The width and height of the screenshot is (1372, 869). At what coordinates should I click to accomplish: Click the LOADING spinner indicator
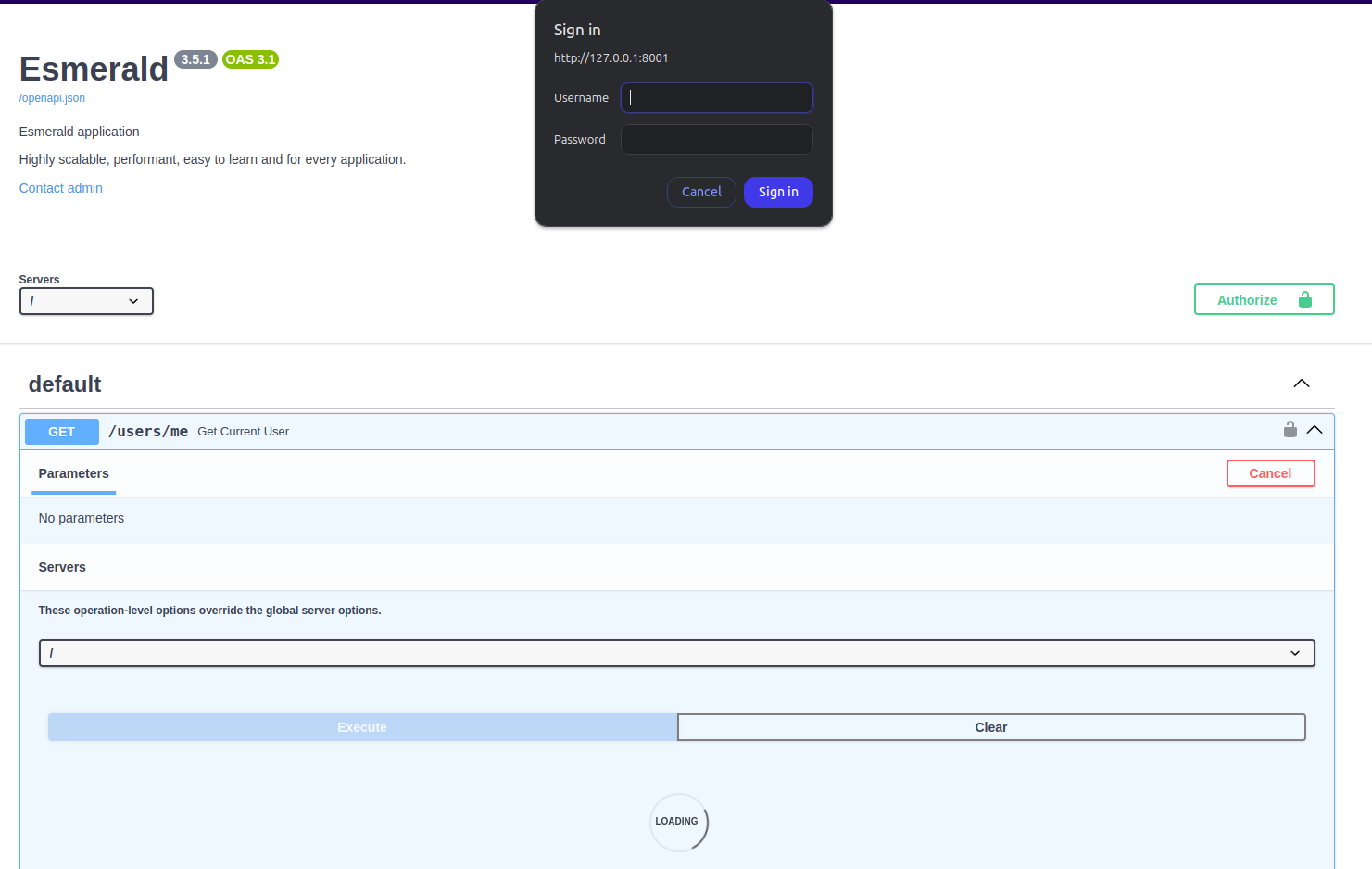coord(678,822)
